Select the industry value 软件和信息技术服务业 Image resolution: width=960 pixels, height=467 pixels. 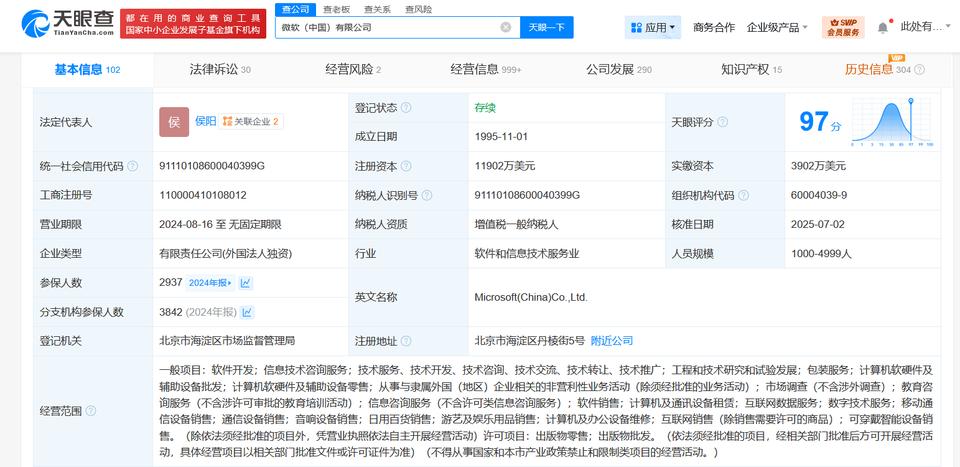pyautogui.click(x=527, y=253)
